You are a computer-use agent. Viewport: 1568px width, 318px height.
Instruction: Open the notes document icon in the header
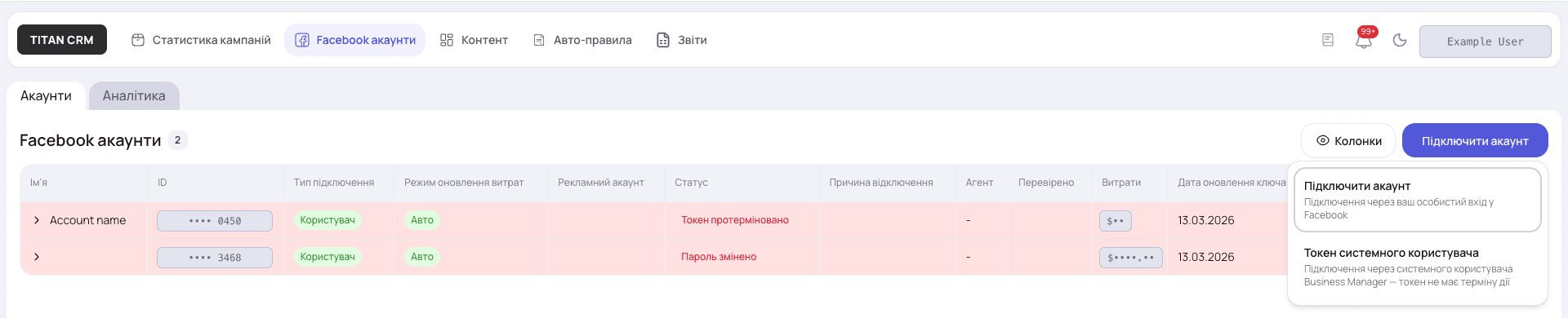1328,40
